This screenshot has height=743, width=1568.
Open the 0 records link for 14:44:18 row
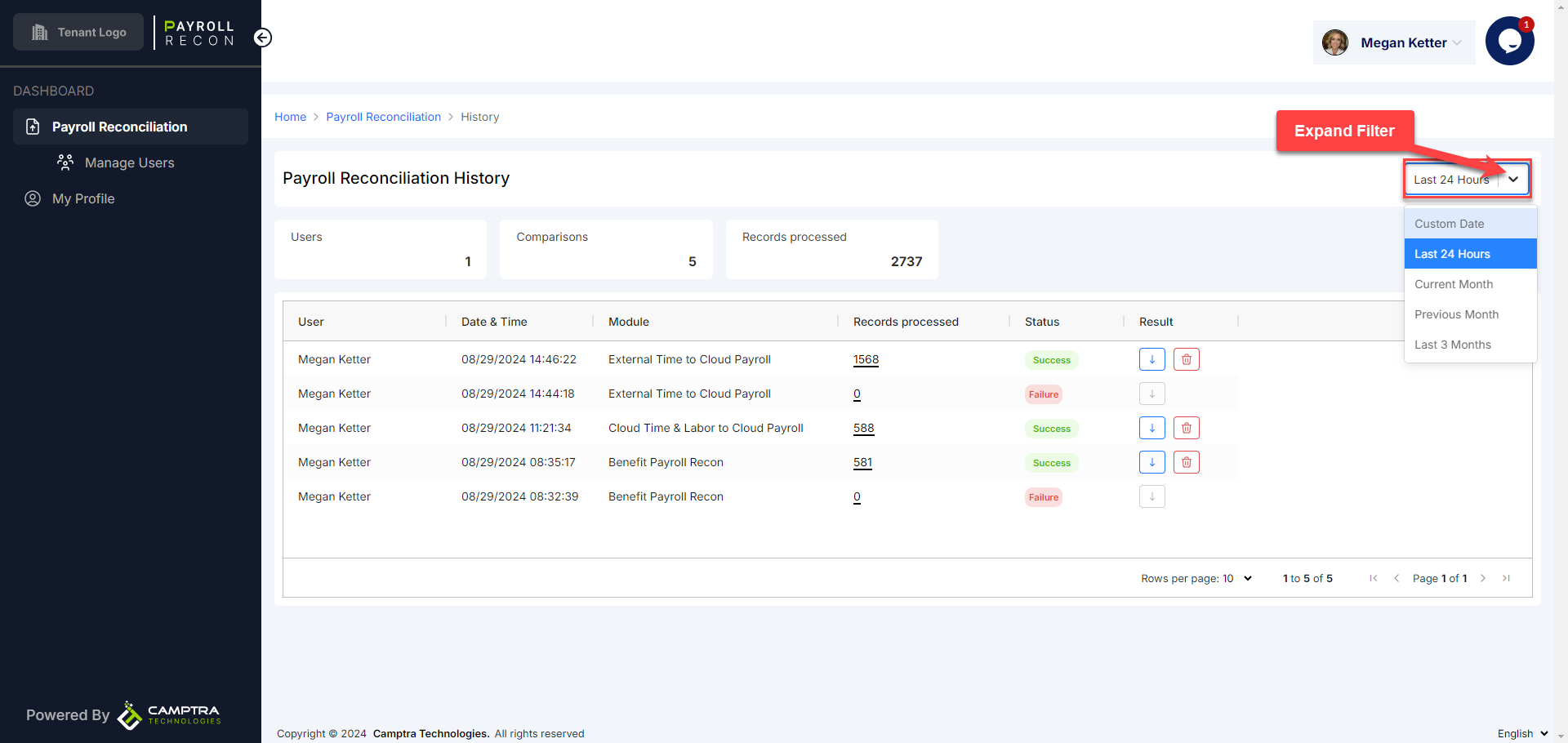point(857,394)
